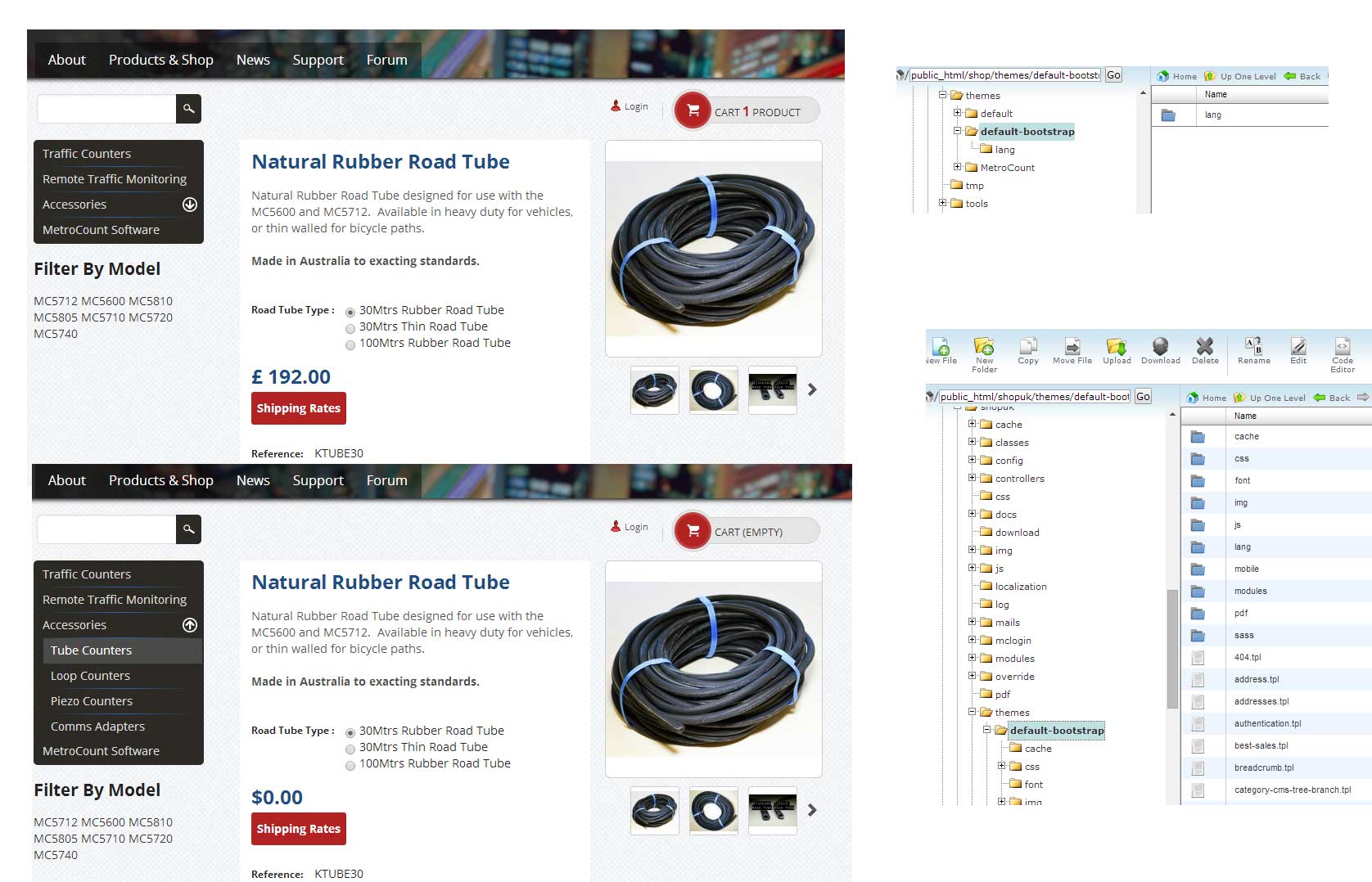Select 30Mtrs Thin Road Tube in bottom page
1372x882 pixels.
pos(350,749)
